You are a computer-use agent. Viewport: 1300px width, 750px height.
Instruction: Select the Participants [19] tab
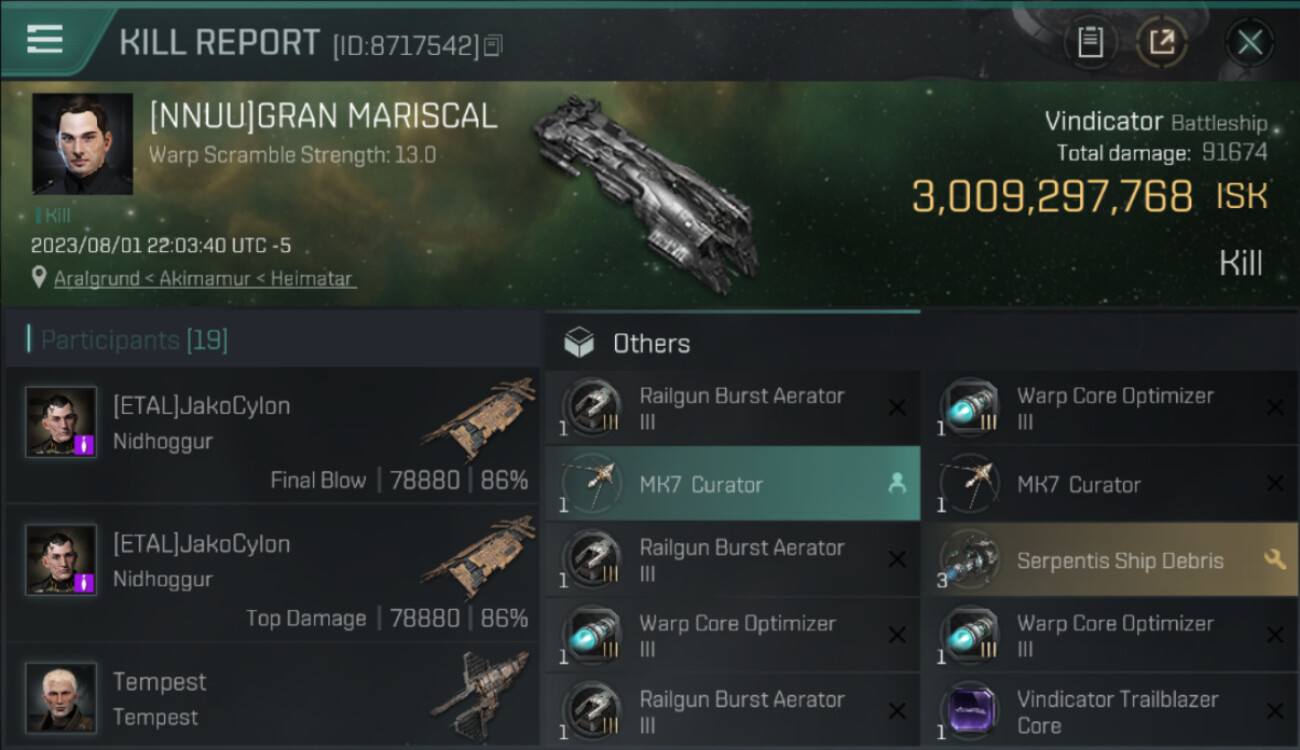click(x=134, y=341)
